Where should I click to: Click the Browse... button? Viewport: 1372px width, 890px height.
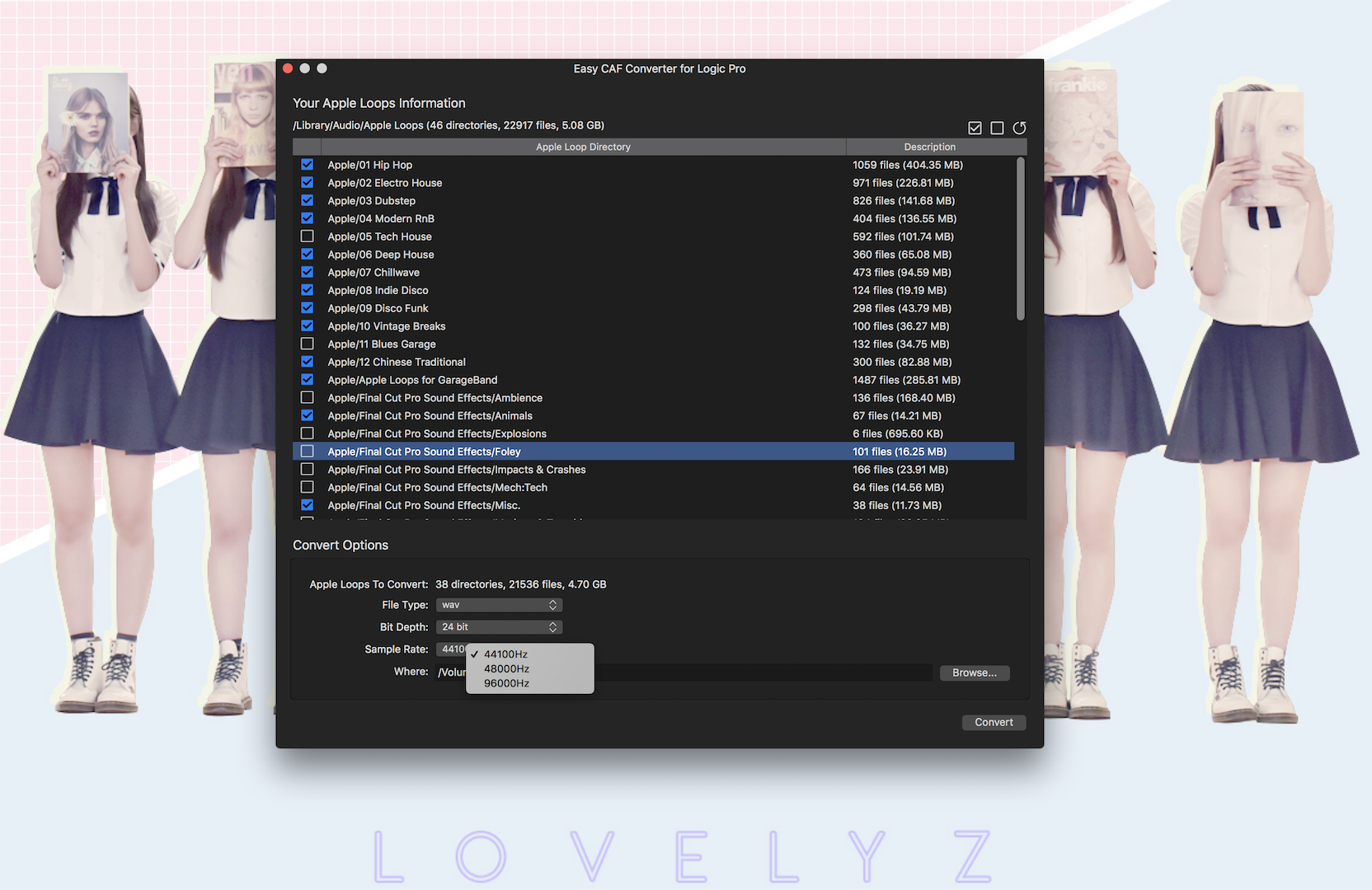pyautogui.click(x=974, y=673)
